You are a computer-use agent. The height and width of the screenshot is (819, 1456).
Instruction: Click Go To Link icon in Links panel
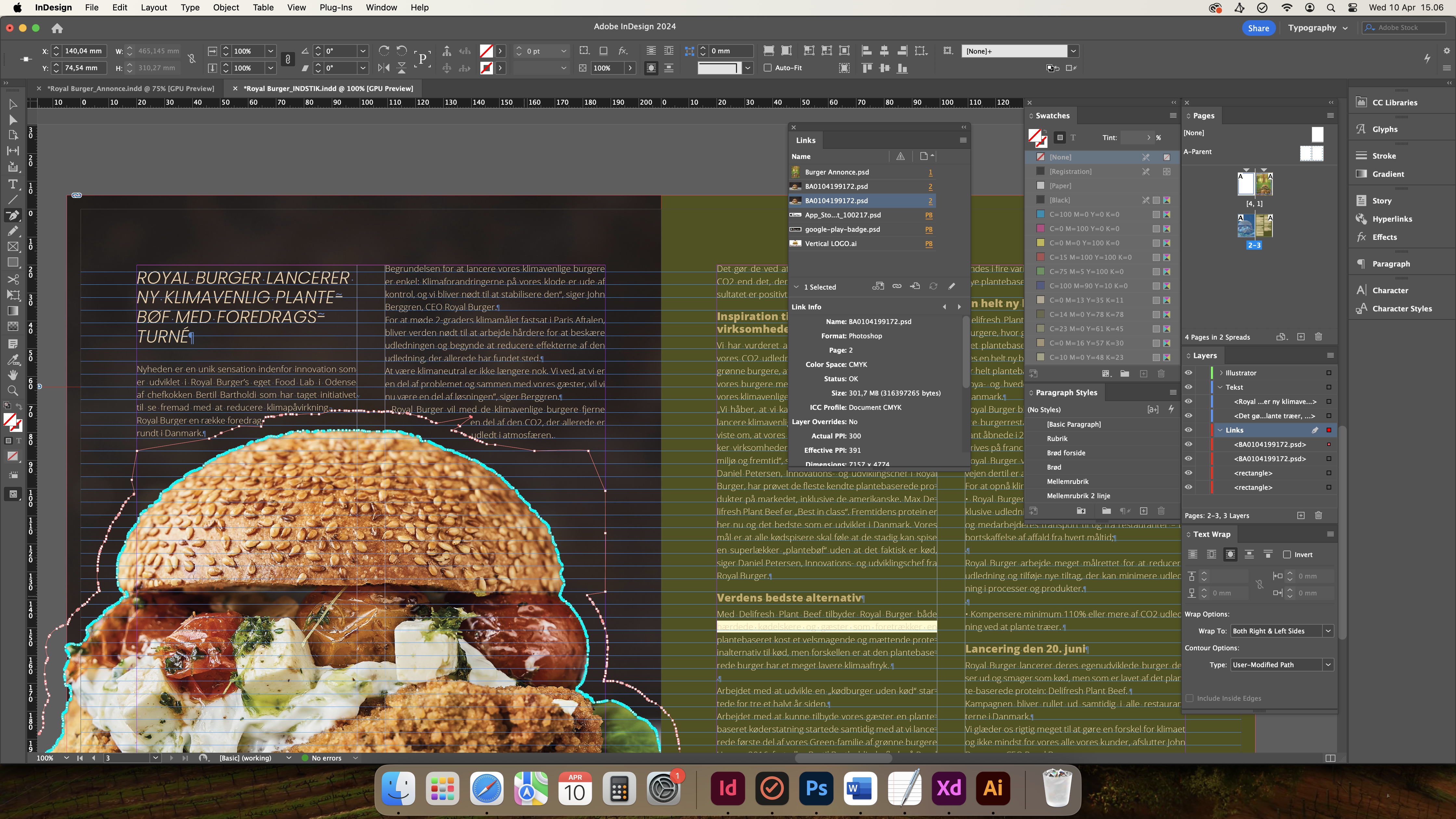[915, 287]
